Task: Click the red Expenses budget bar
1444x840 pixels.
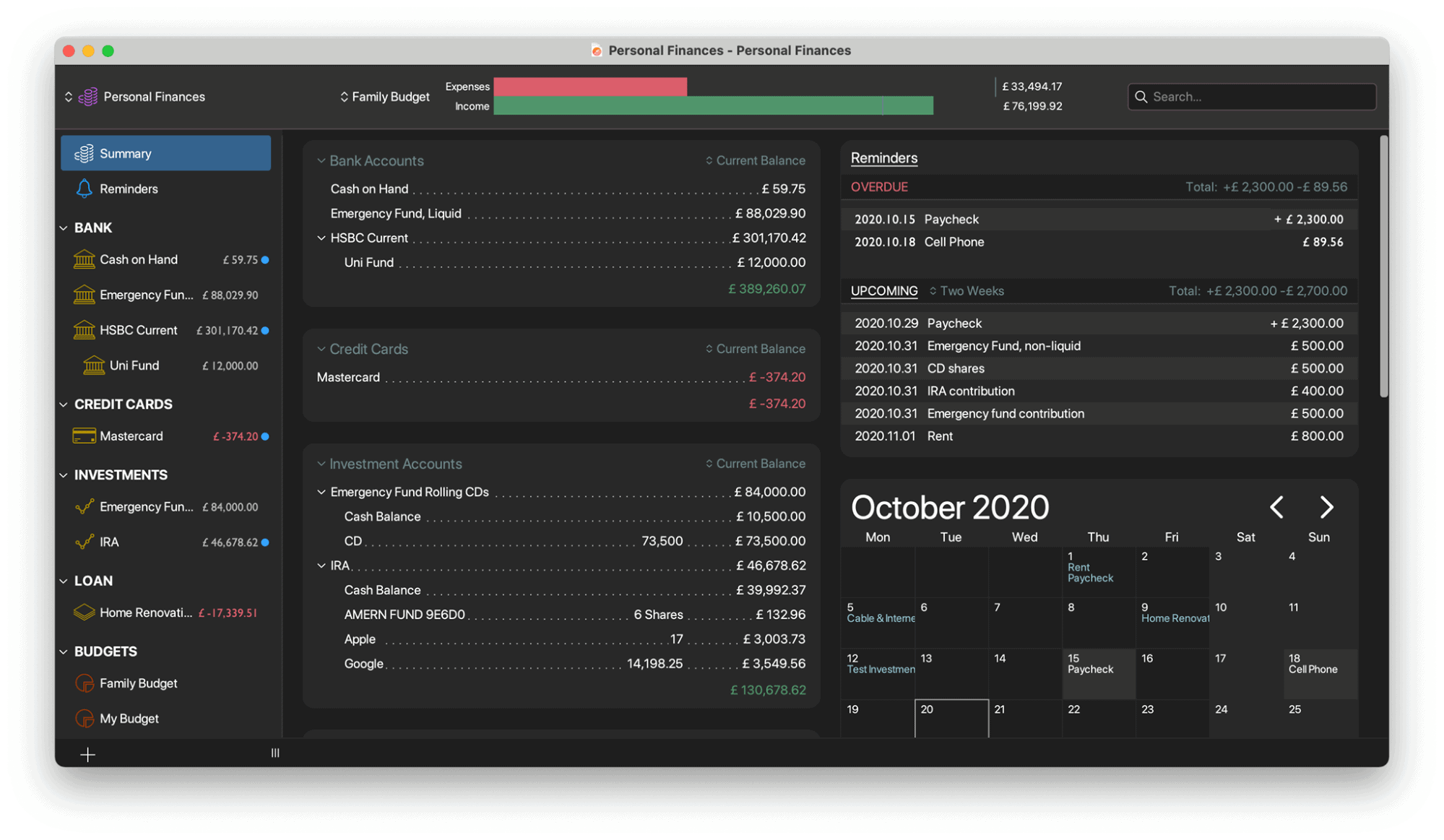Action: pos(590,87)
